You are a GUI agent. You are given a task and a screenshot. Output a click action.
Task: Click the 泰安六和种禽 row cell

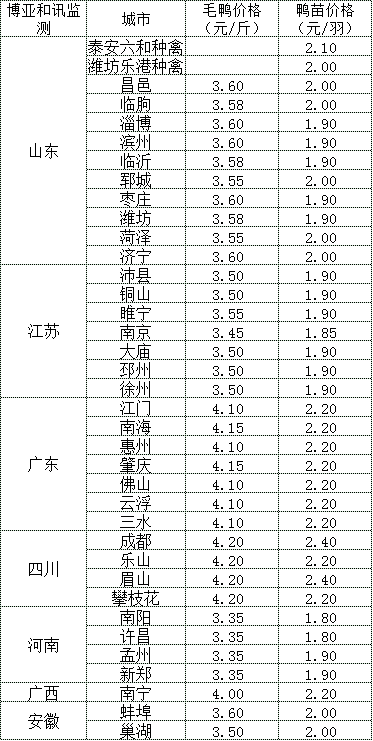tap(135, 47)
